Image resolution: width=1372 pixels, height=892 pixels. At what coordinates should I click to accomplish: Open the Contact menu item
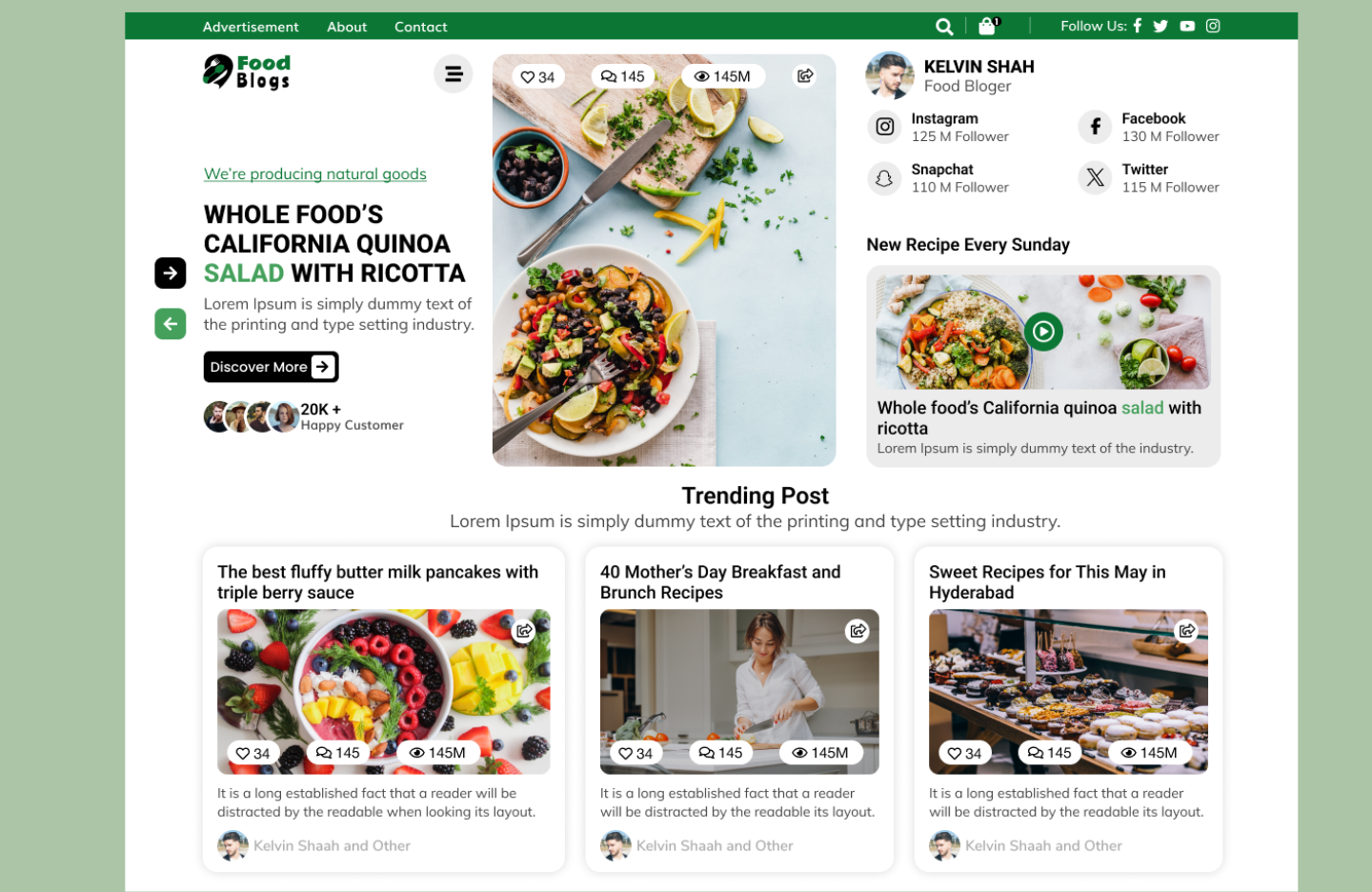pos(421,27)
